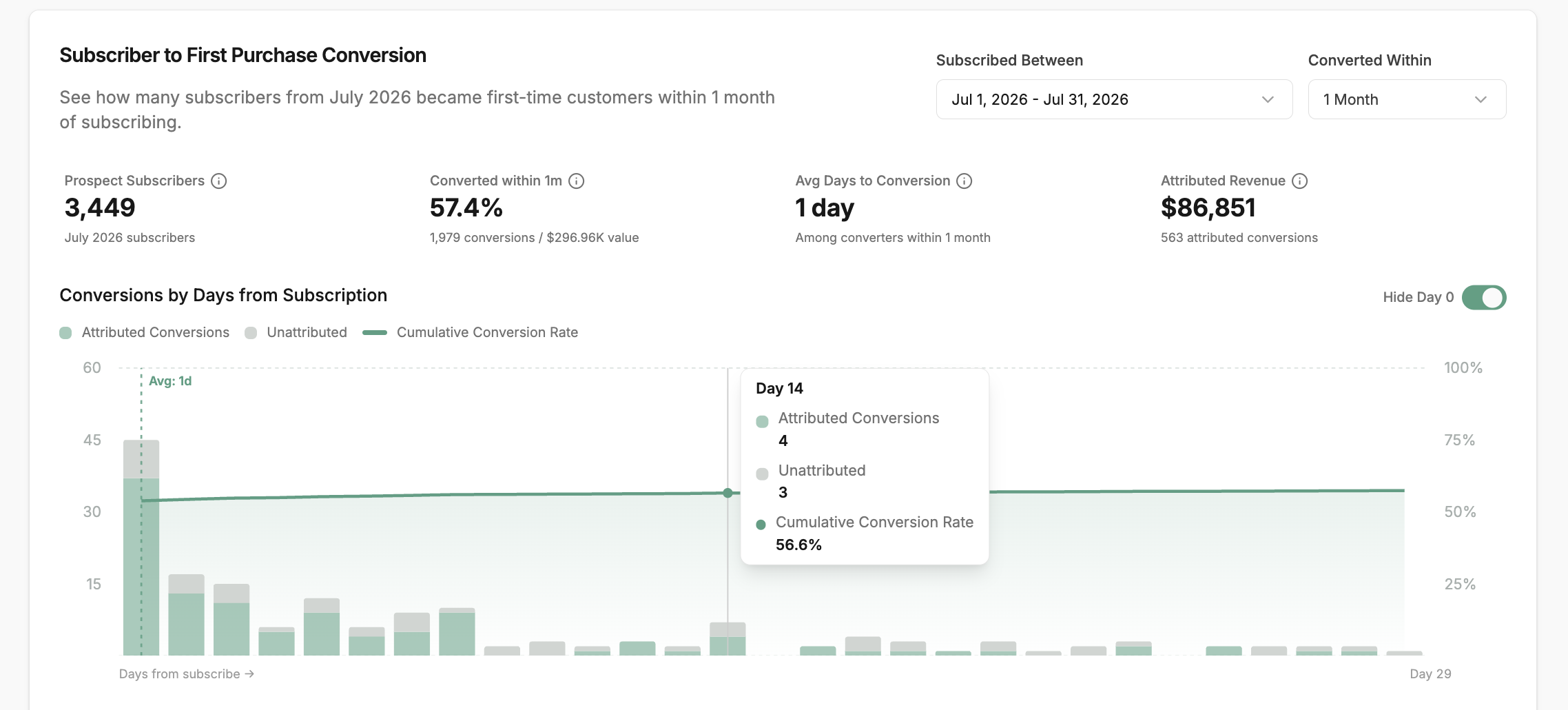The image size is (1568, 710).
Task: Select the 3,449 prospect subscribers value
Action: point(100,207)
